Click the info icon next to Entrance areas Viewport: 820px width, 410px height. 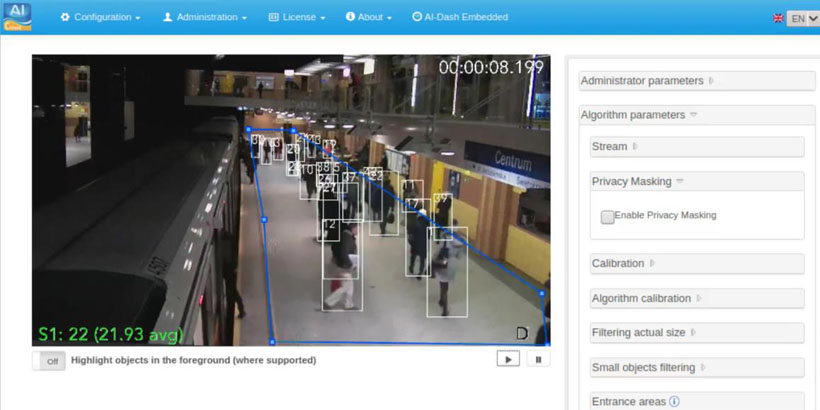click(x=674, y=402)
